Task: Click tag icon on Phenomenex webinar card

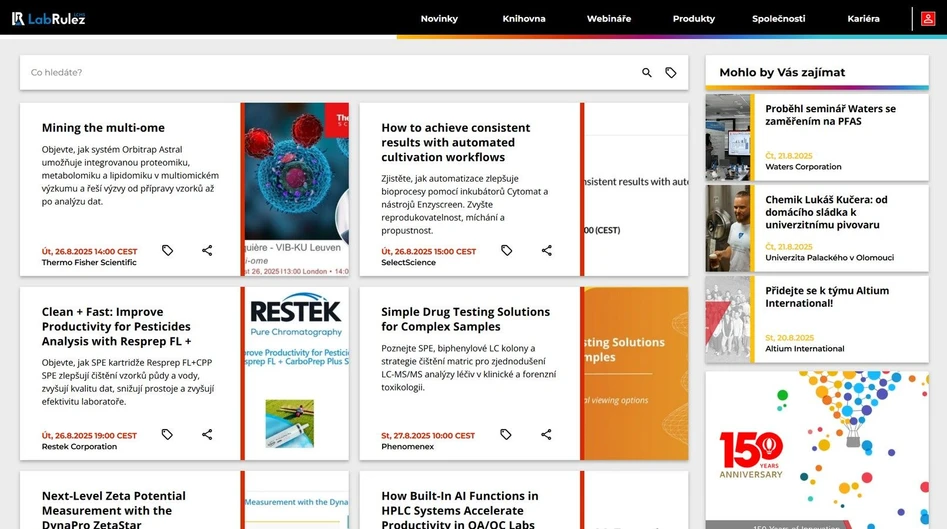Action: click(506, 434)
